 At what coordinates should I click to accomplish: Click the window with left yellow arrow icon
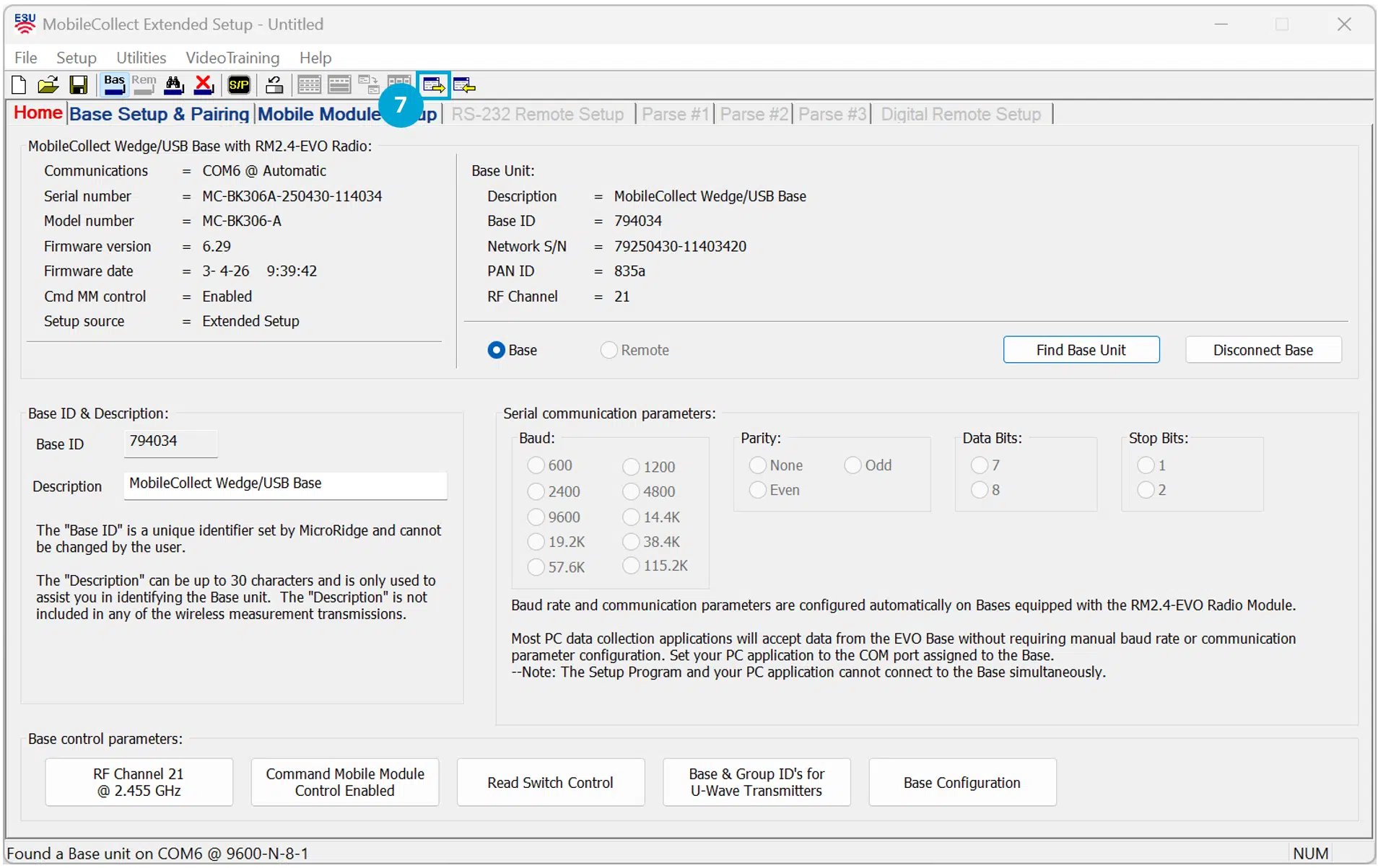point(464,85)
